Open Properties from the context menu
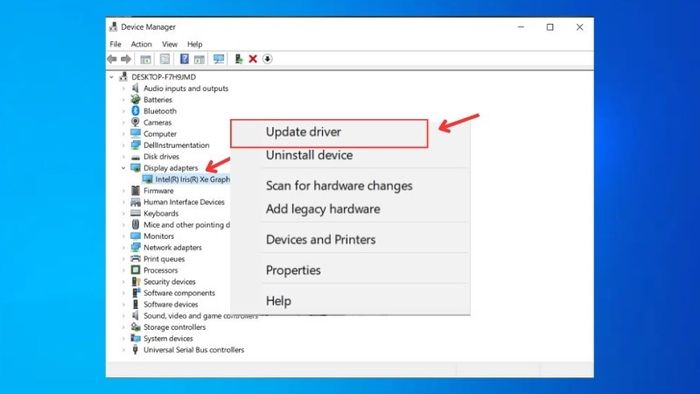This screenshot has width=700, height=394. [x=293, y=270]
